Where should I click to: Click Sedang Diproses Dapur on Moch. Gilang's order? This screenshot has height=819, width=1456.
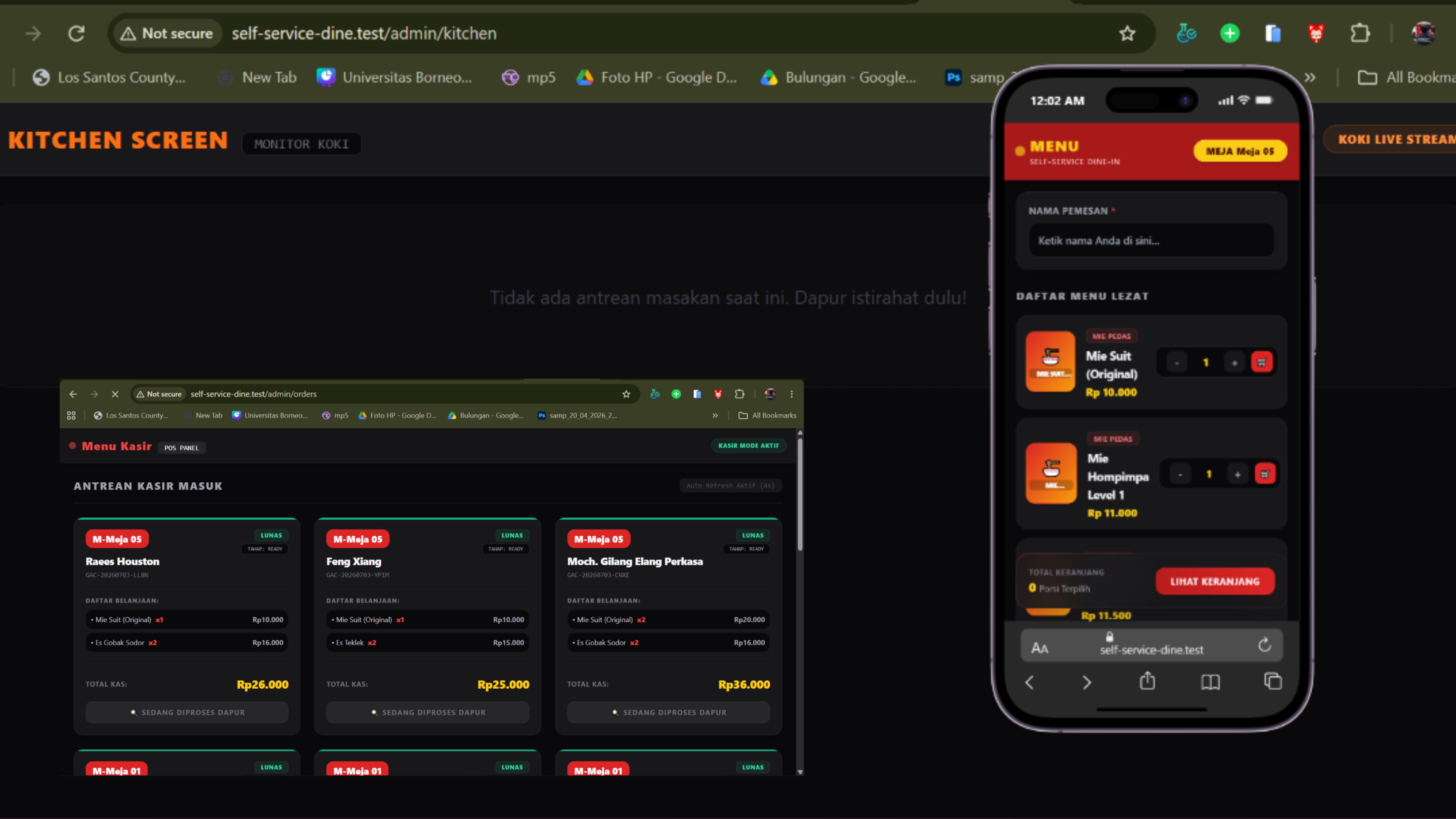[x=669, y=712]
